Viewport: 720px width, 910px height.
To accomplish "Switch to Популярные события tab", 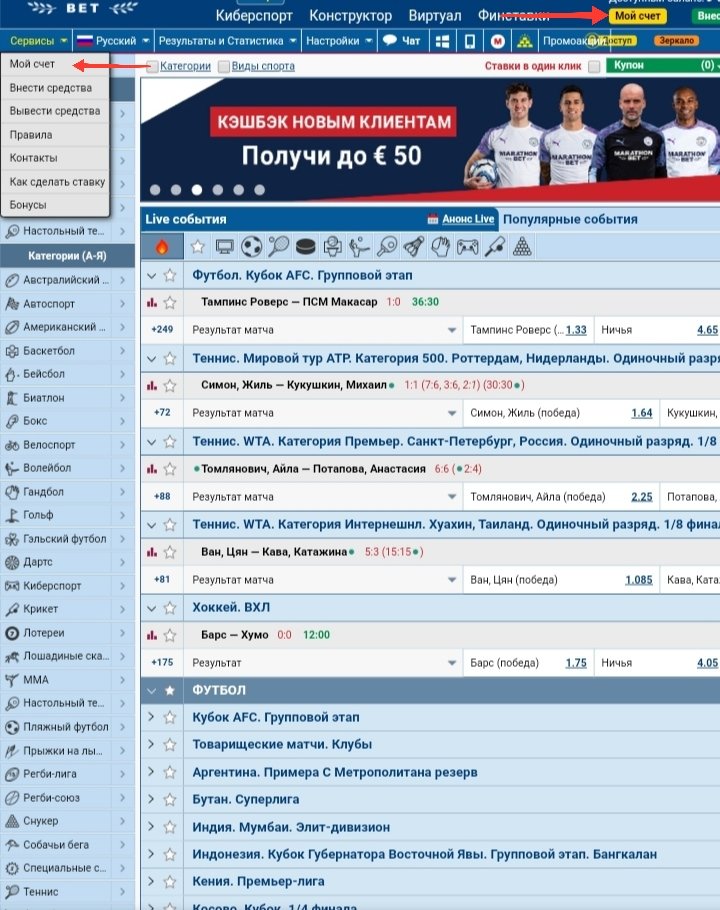I will pyautogui.click(x=570, y=219).
